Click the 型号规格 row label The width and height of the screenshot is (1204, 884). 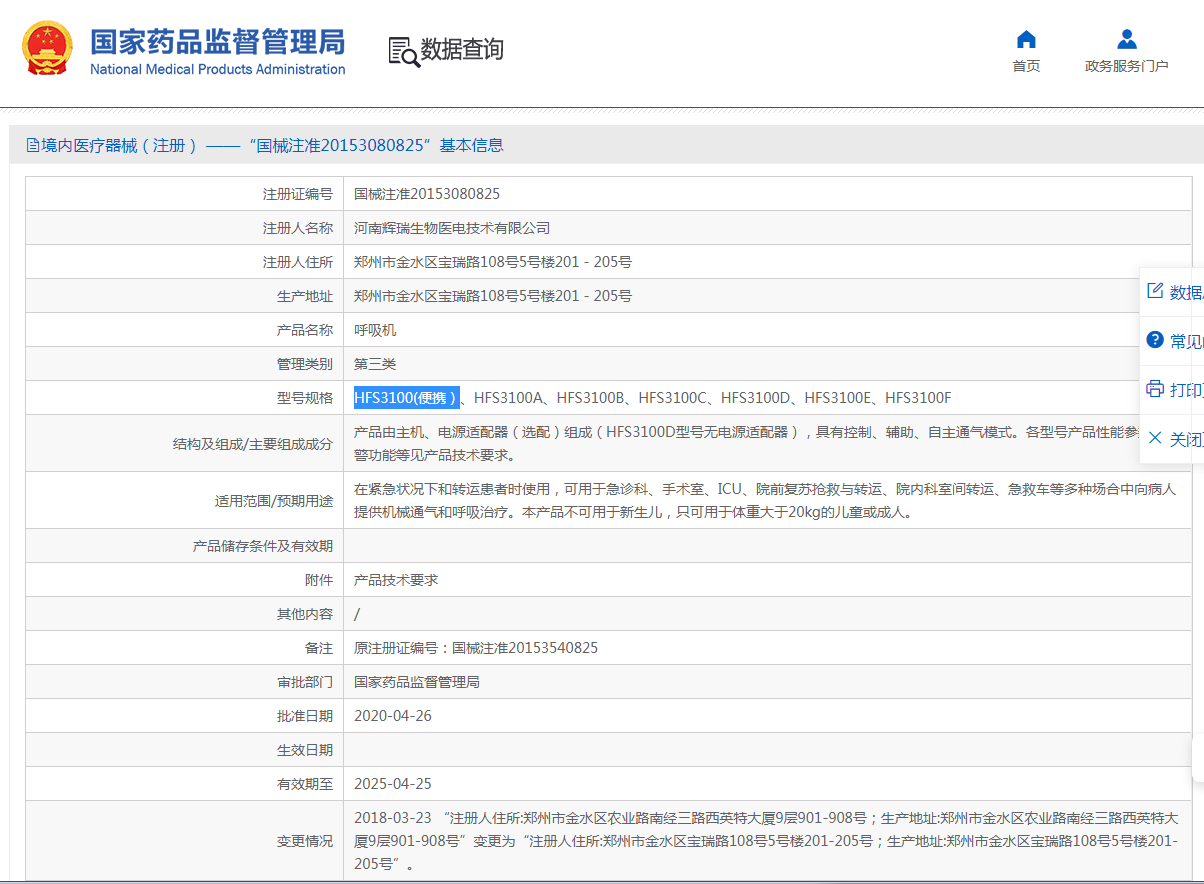tap(305, 398)
